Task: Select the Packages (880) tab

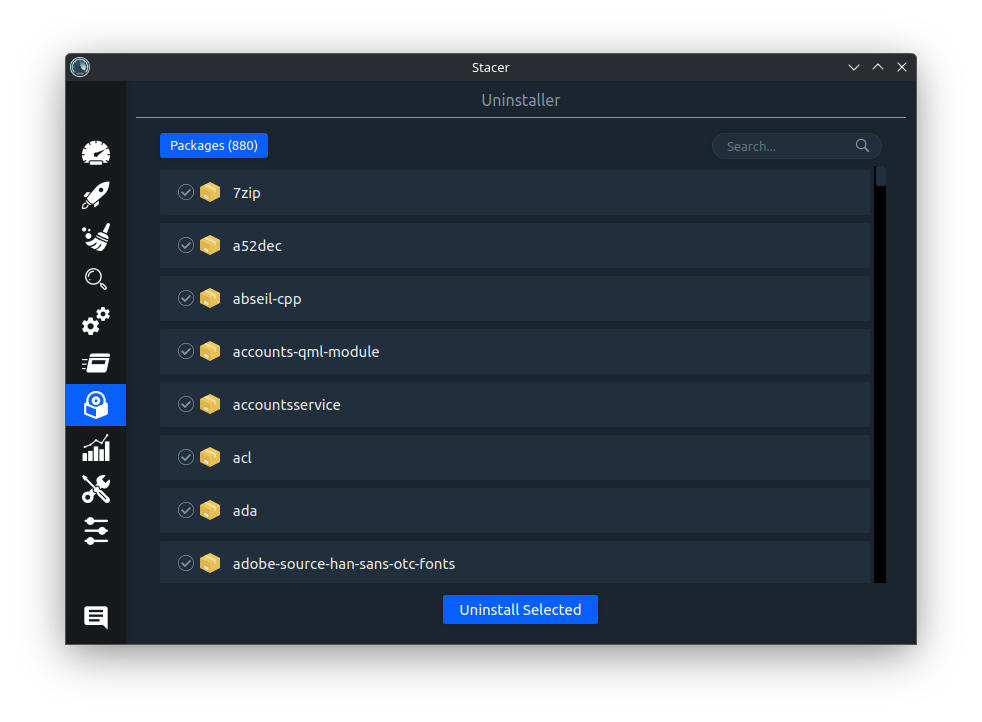Action: [x=214, y=145]
